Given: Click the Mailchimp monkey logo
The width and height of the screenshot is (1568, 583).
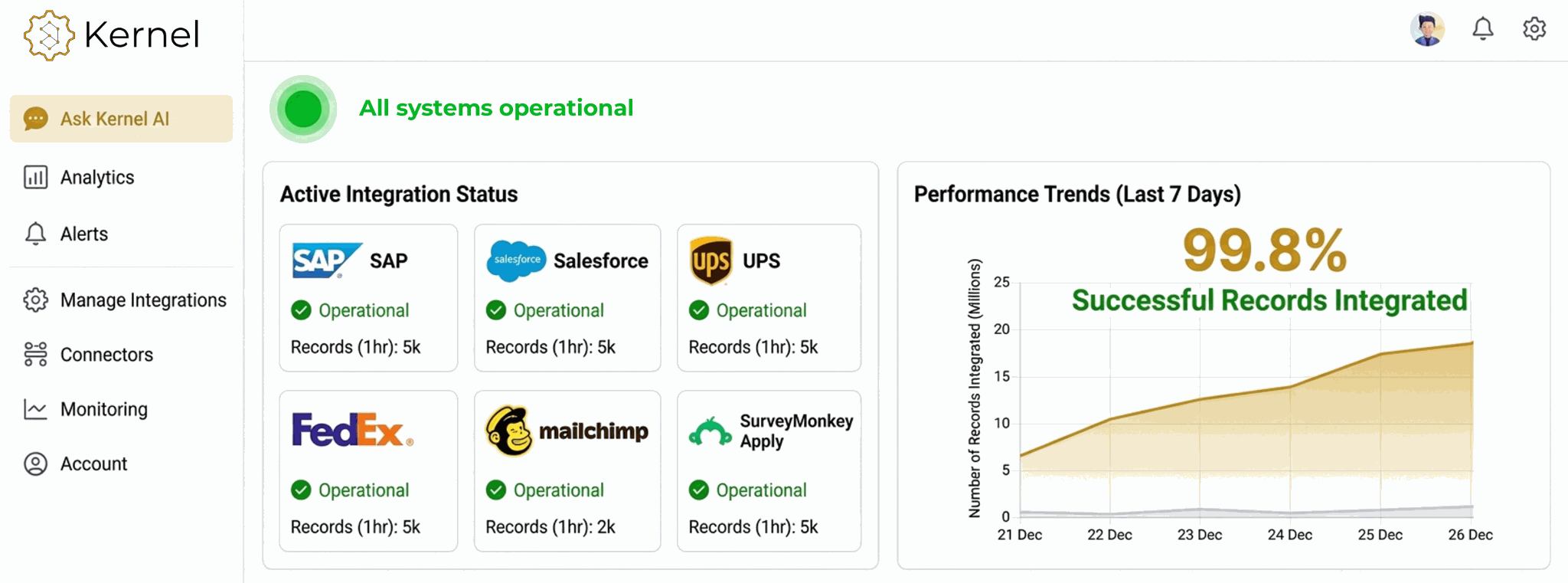Looking at the screenshot, I should (509, 431).
